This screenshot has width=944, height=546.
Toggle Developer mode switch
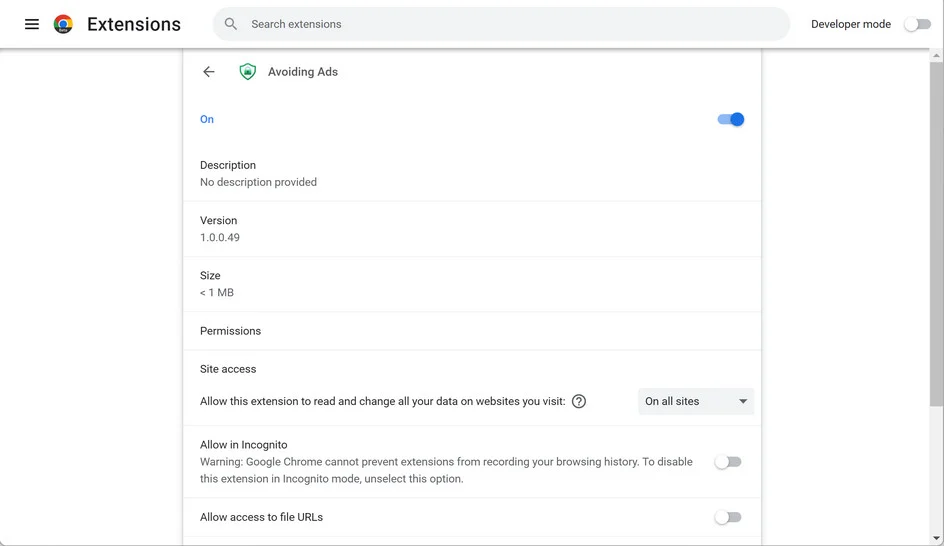coord(918,24)
